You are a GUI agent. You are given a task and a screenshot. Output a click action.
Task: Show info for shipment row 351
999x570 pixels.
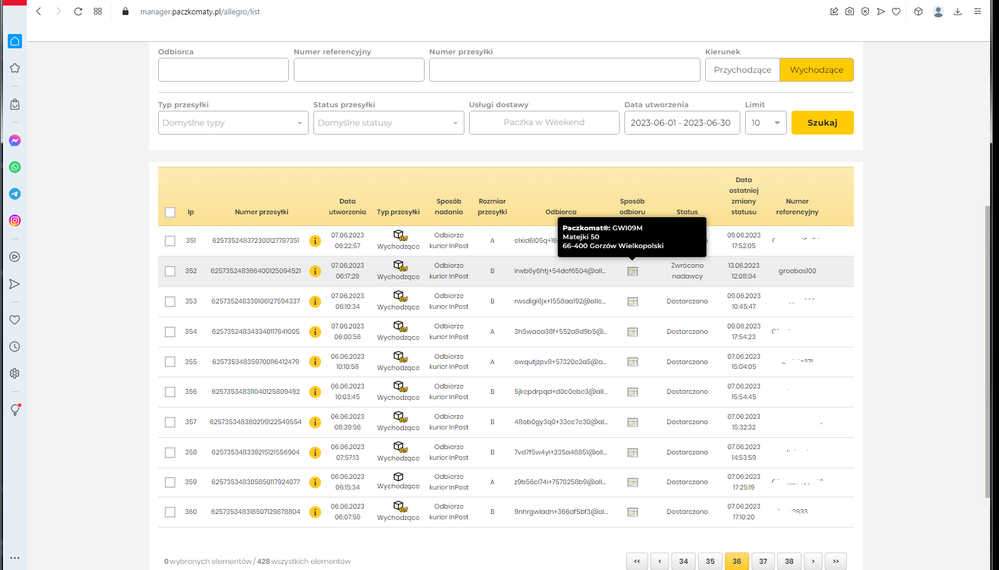[x=315, y=241]
